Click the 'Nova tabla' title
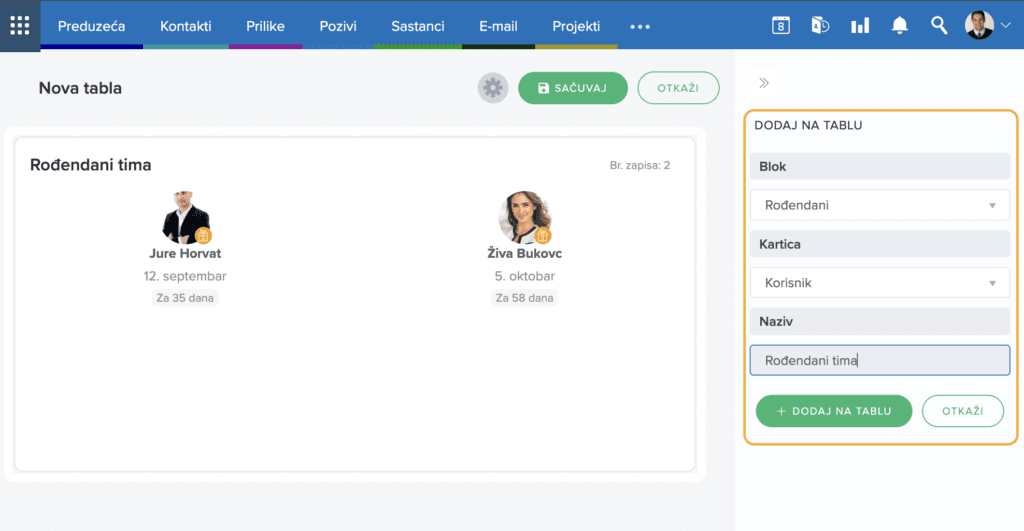Image resolution: width=1024 pixels, height=531 pixels. point(80,88)
